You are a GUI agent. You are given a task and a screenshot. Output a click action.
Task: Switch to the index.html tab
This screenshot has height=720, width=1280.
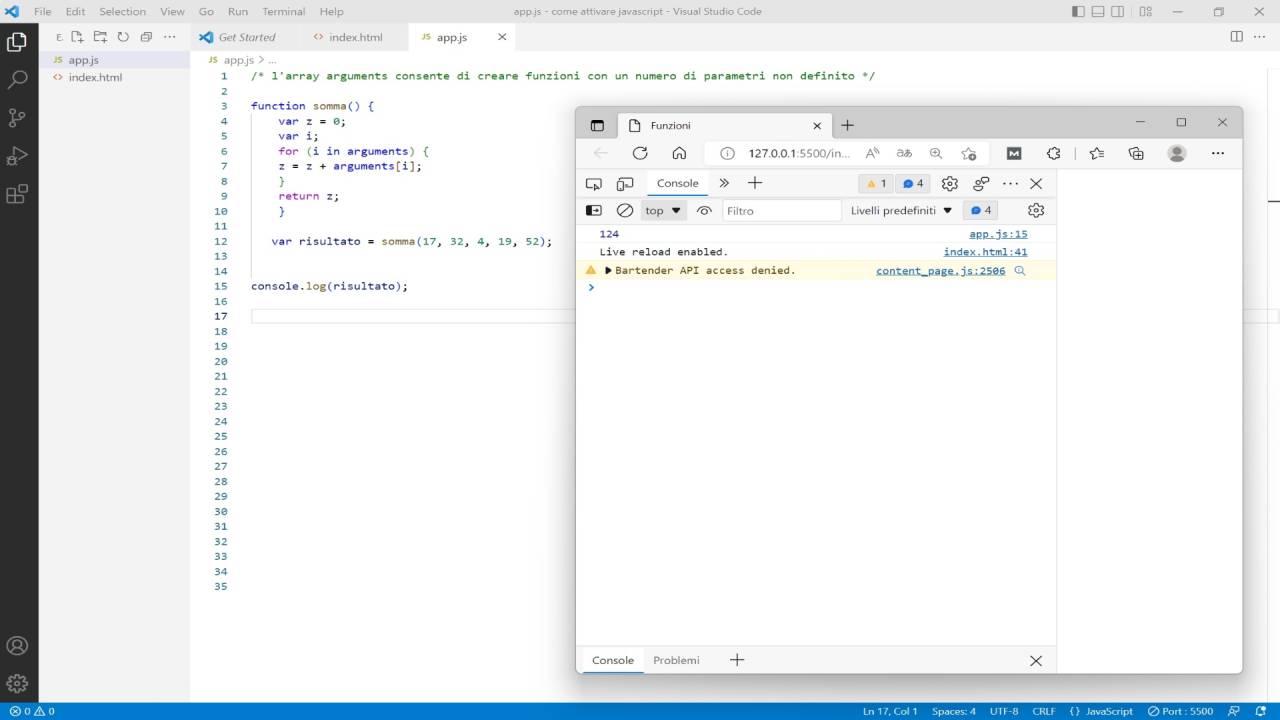[355, 37]
